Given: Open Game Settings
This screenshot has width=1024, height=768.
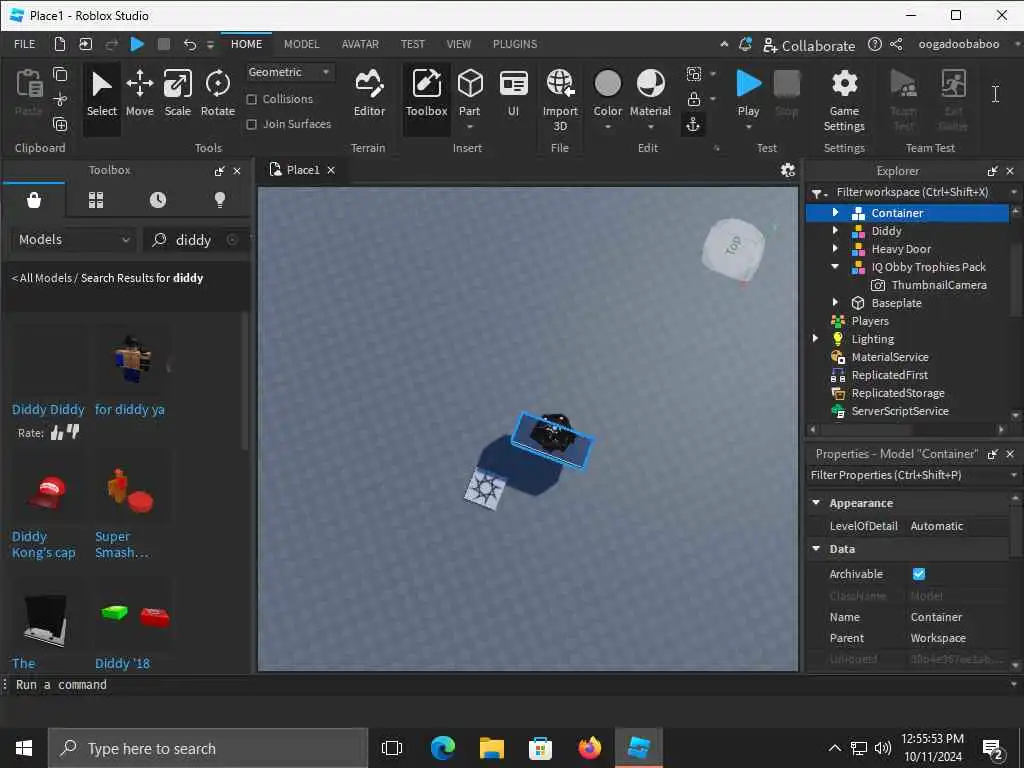Looking at the screenshot, I should [x=844, y=100].
